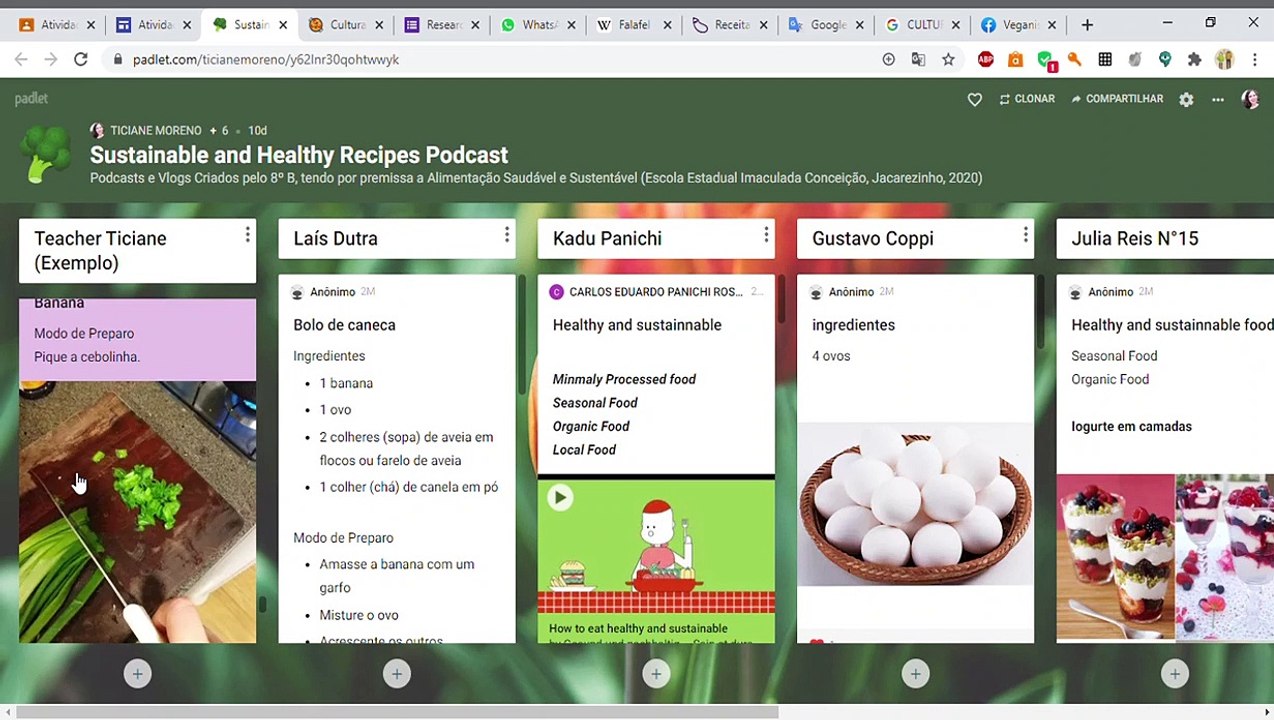
Task: Open the chopping green onion video thumbnail
Action: (x=138, y=511)
